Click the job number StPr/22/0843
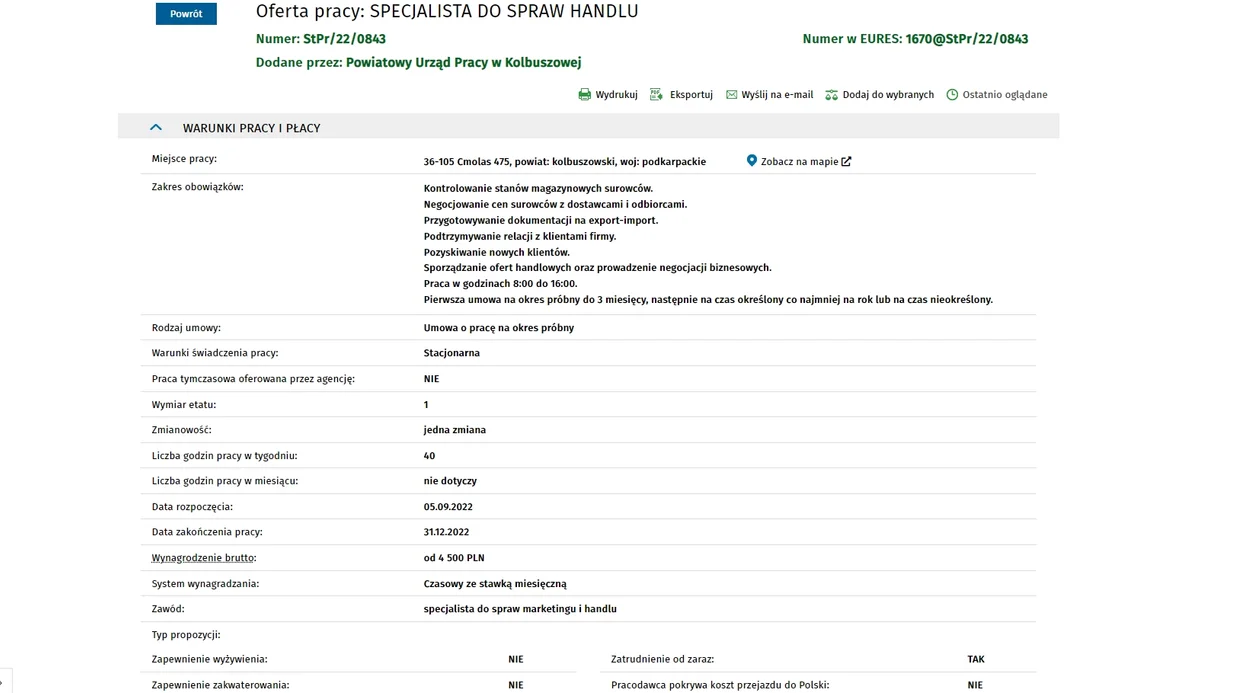This screenshot has height=693, width=1260. click(x=344, y=39)
